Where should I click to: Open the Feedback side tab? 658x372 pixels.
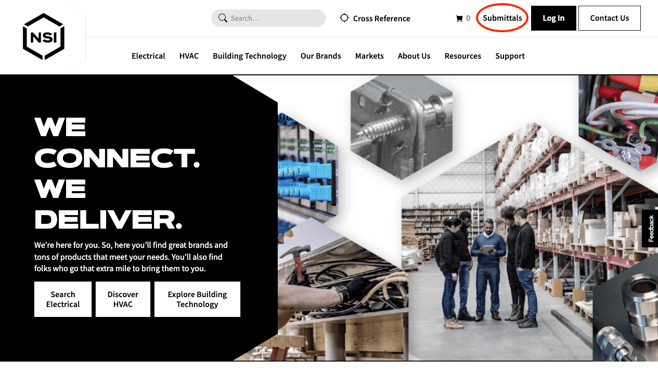(650, 228)
